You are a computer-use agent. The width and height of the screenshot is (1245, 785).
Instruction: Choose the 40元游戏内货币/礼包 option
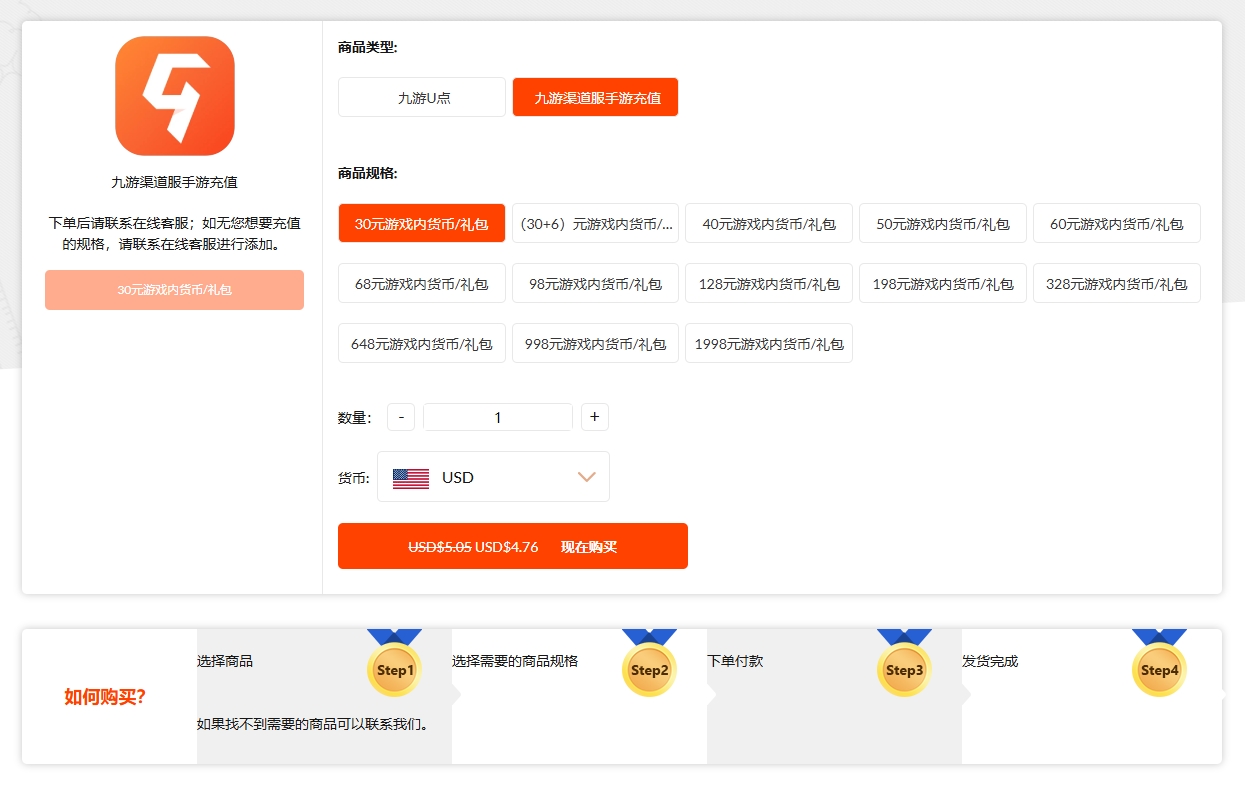tap(769, 223)
